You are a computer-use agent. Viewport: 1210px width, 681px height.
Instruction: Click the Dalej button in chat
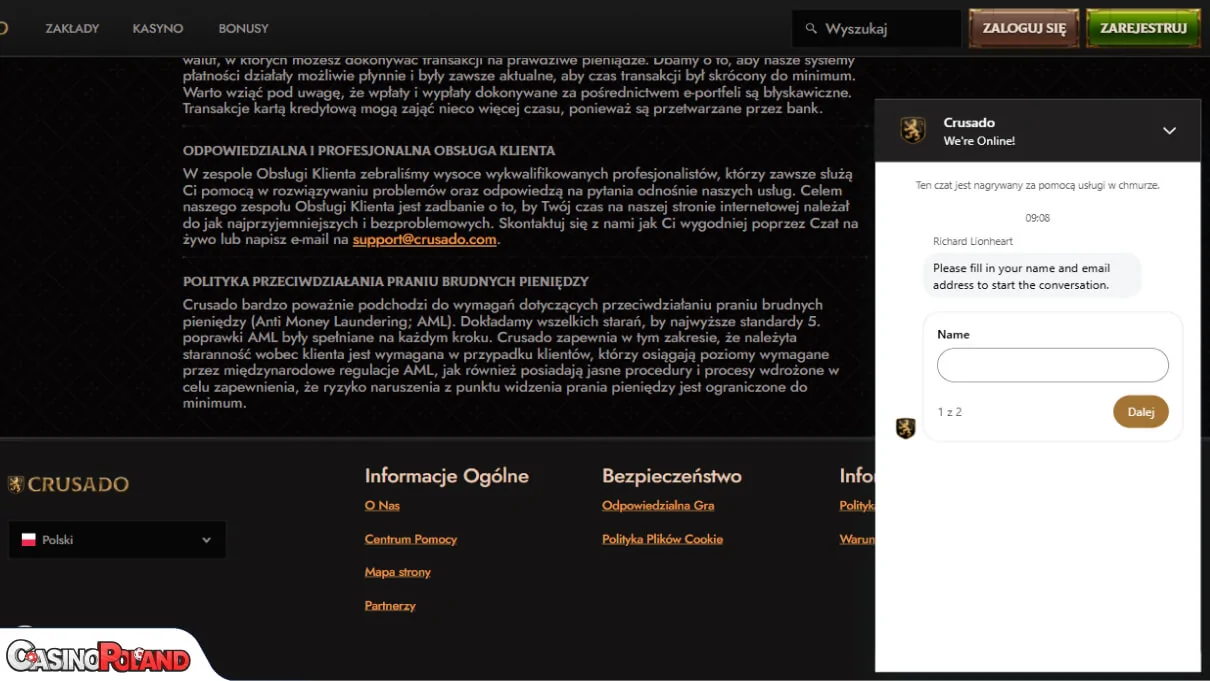(x=1141, y=412)
